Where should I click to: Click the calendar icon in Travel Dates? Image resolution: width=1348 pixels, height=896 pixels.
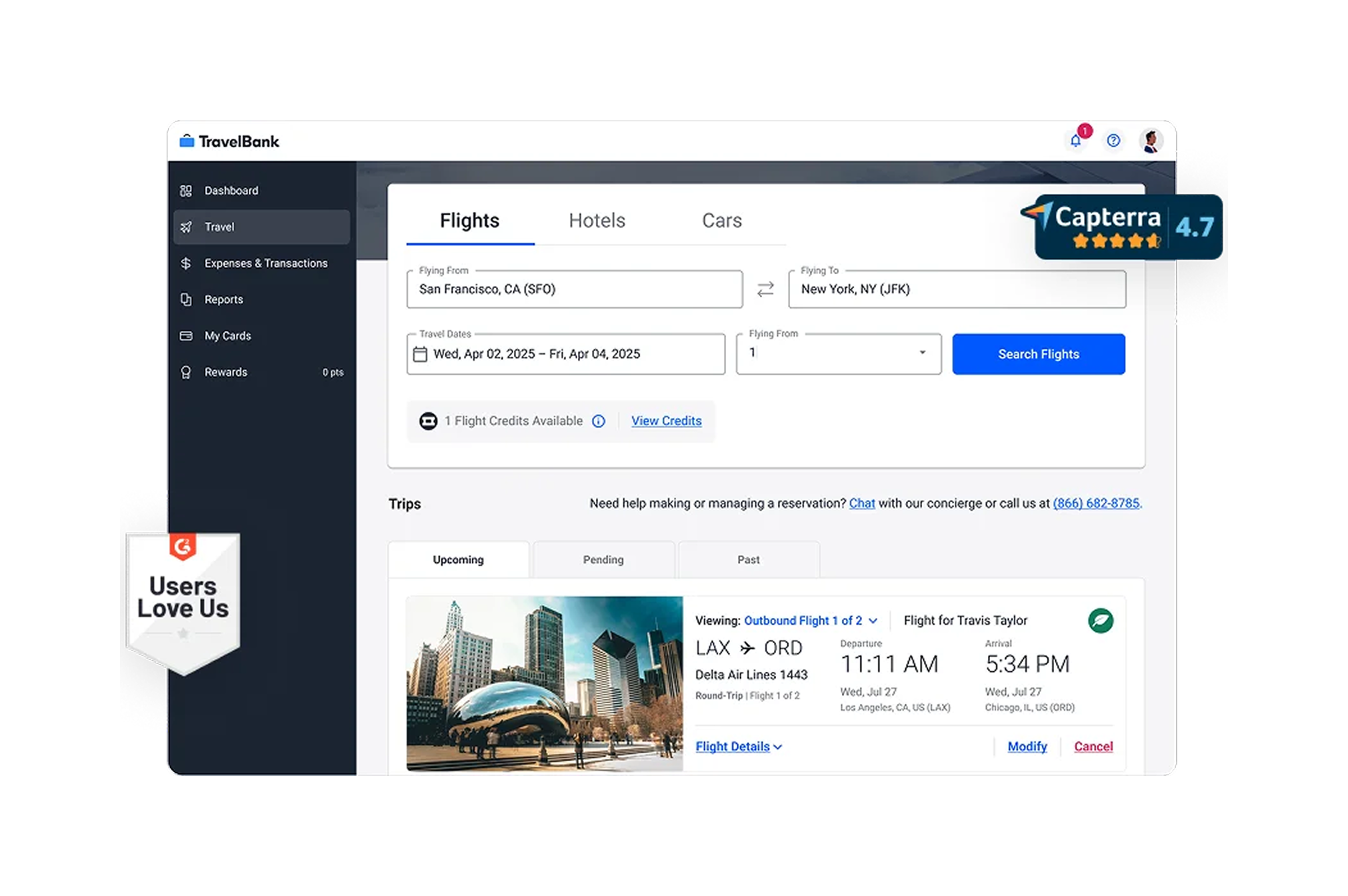point(420,354)
